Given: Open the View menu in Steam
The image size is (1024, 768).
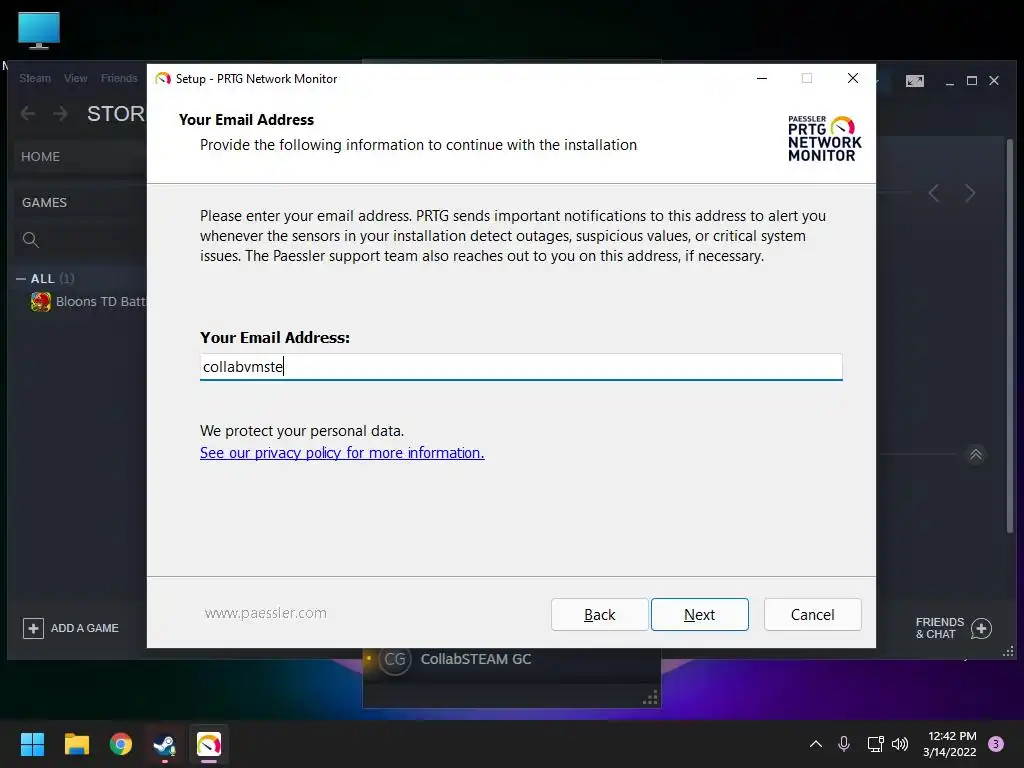Looking at the screenshot, I should click(x=76, y=78).
